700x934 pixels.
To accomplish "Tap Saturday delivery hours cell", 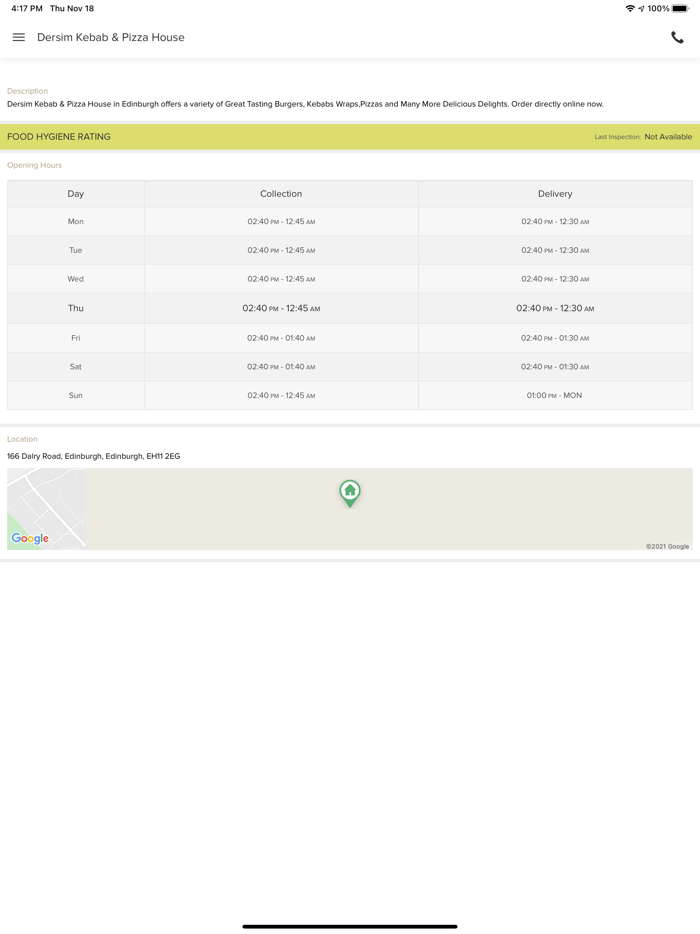I will 555,366.
